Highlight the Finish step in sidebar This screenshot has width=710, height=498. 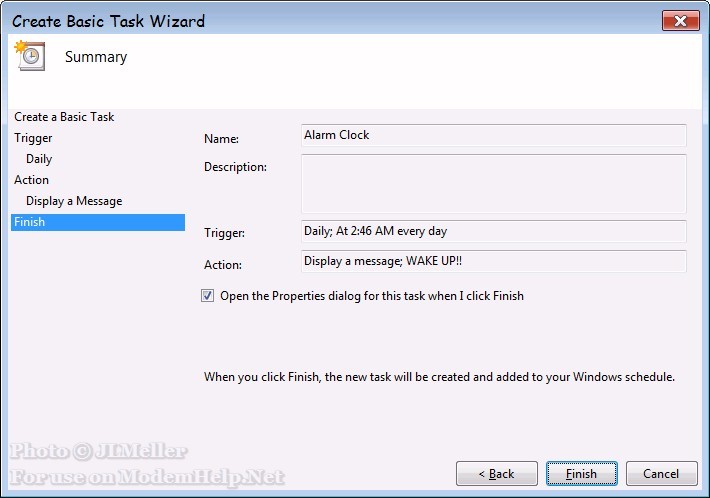click(98, 222)
